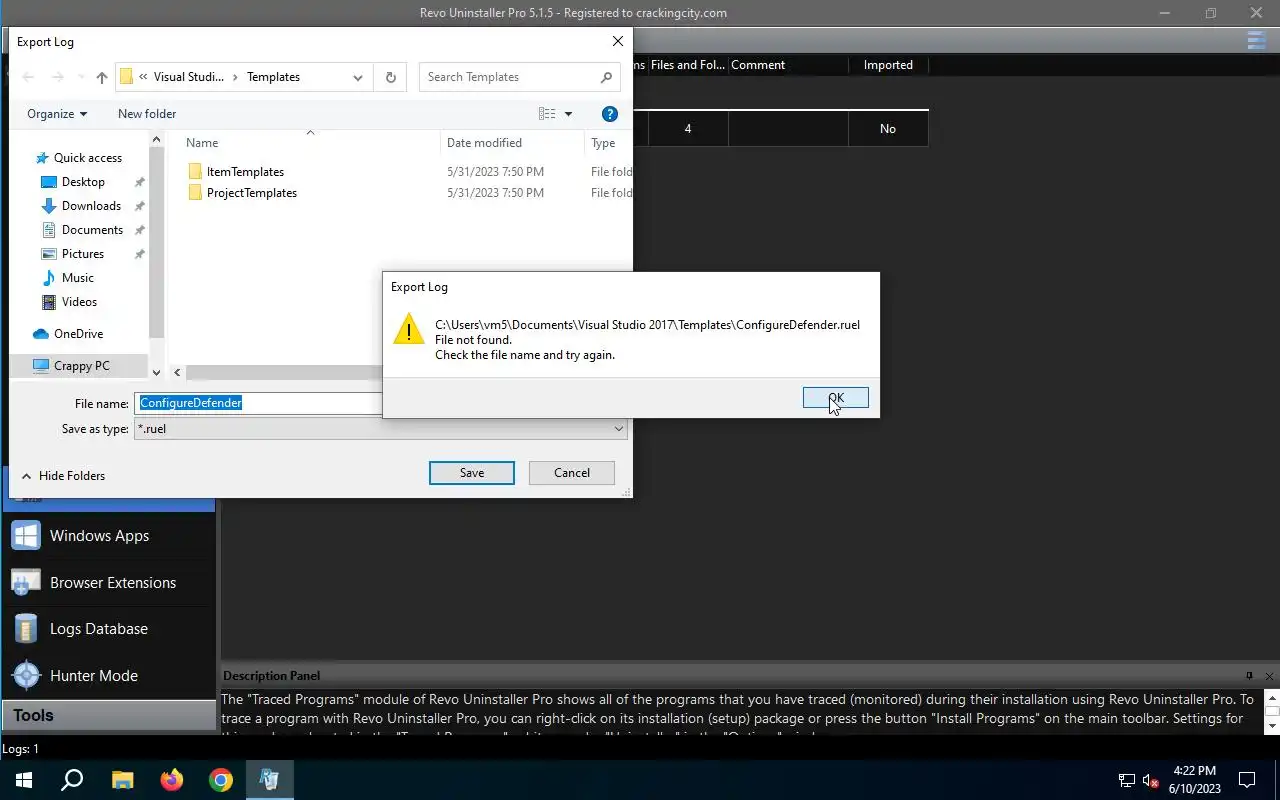Screen dimensions: 1280x800
Task: Click Save in Export Log dialog
Action: pyautogui.click(x=472, y=473)
